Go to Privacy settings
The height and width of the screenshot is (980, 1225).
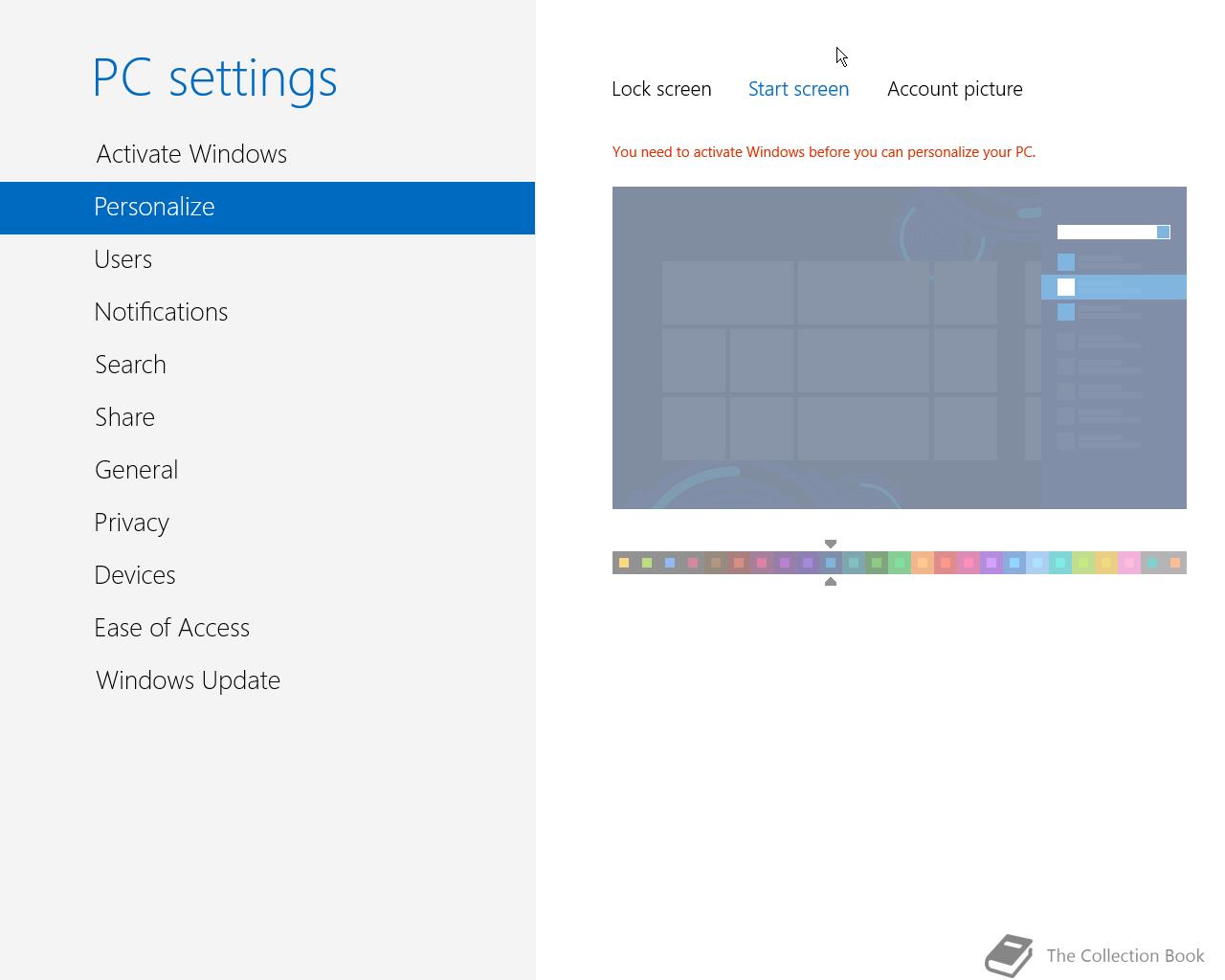pos(131,523)
